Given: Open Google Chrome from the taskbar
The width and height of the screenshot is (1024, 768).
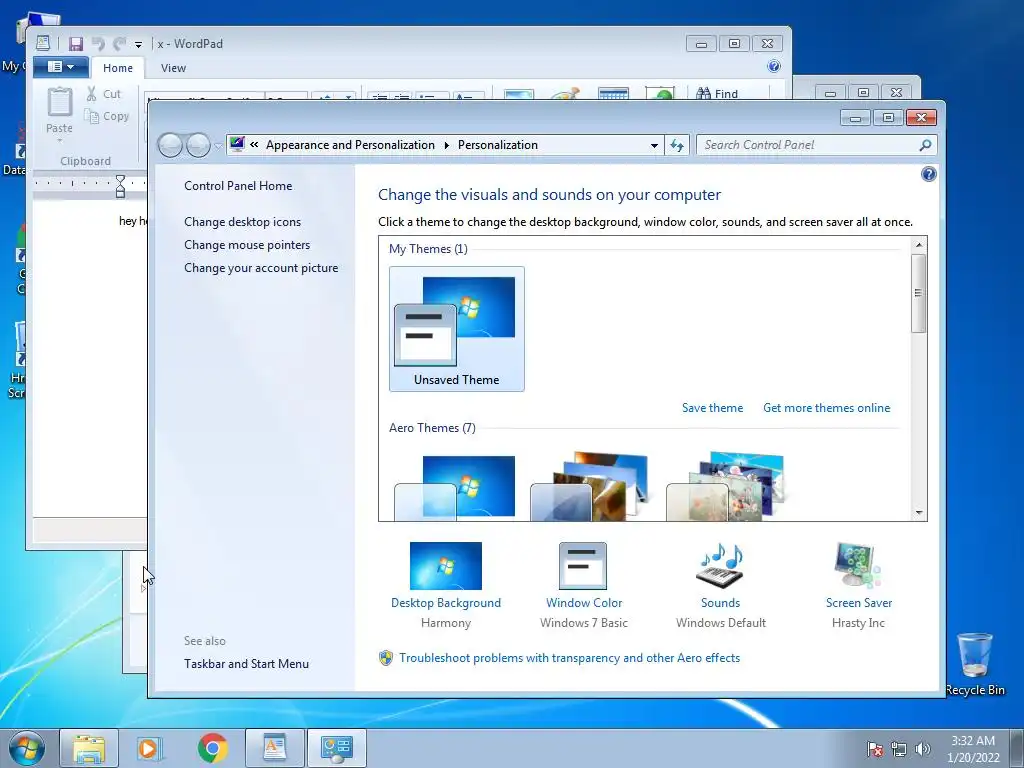Looking at the screenshot, I should (x=212, y=748).
